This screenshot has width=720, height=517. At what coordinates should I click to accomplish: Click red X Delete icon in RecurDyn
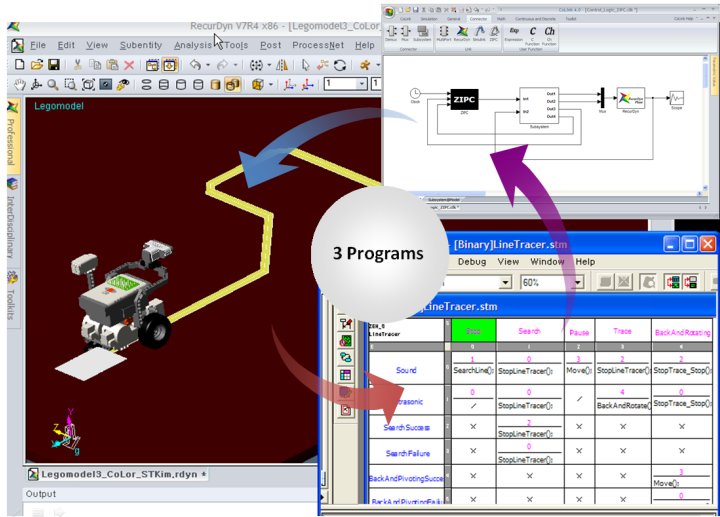pos(129,65)
